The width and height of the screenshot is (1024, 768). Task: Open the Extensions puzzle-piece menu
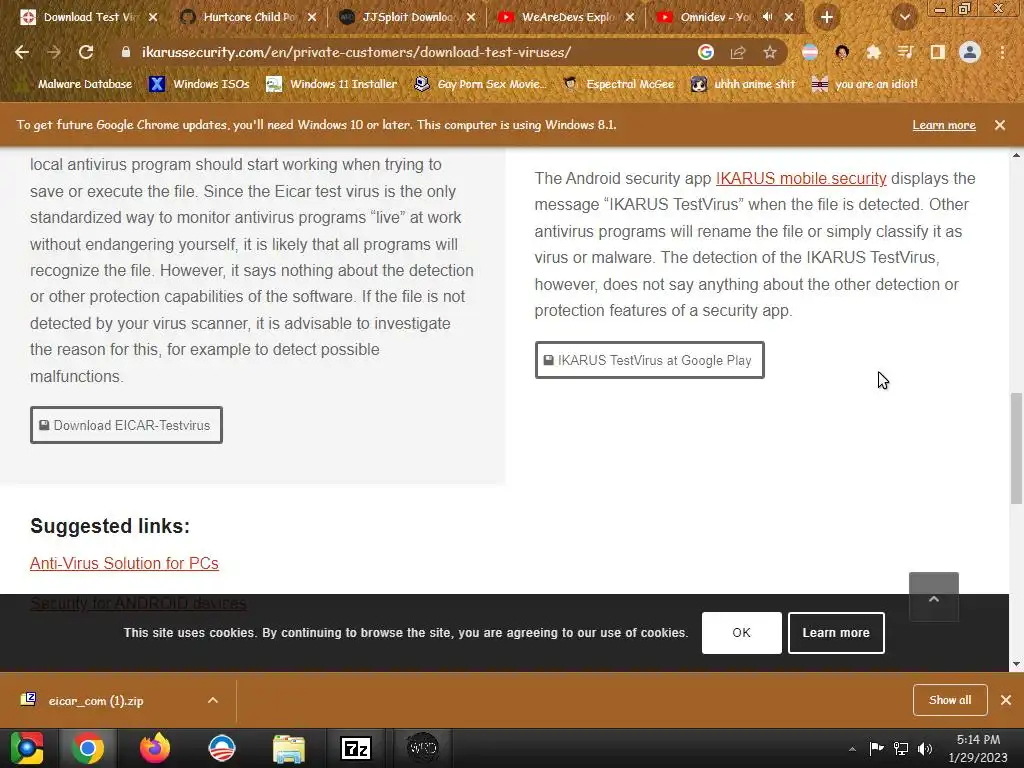(873, 52)
